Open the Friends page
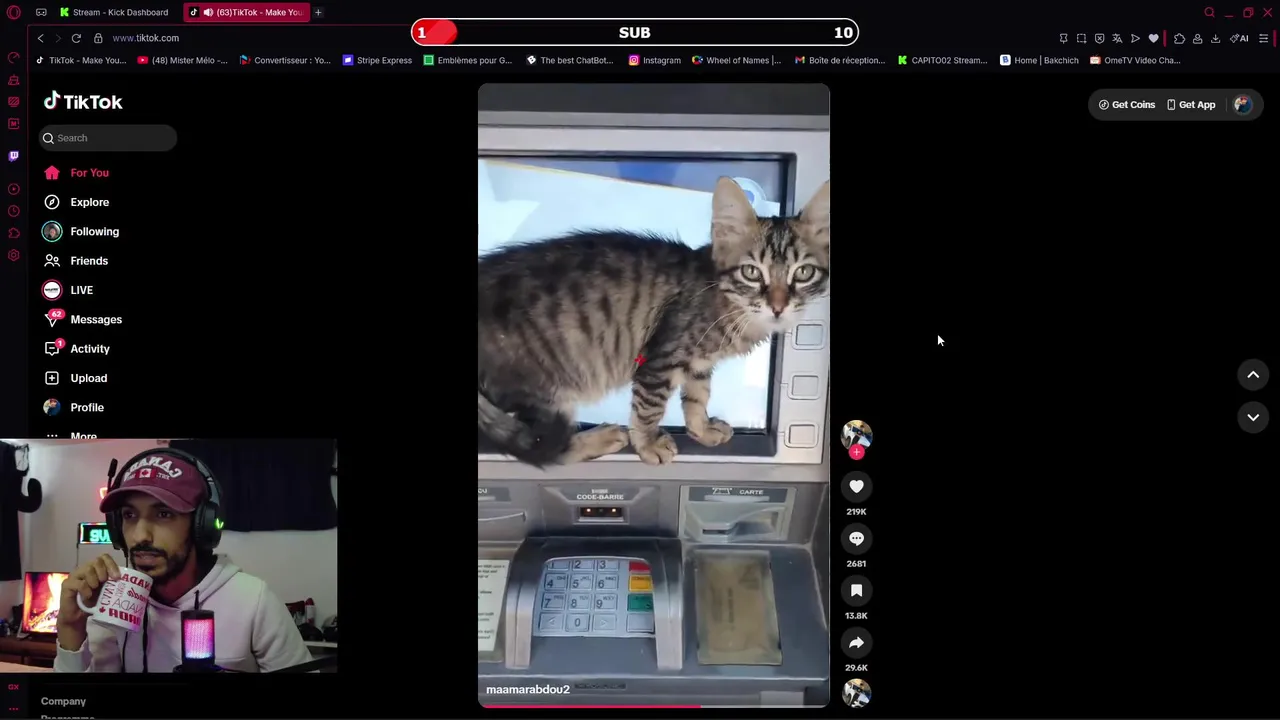The height and width of the screenshot is (720, 1280). [x=75, y=261]
